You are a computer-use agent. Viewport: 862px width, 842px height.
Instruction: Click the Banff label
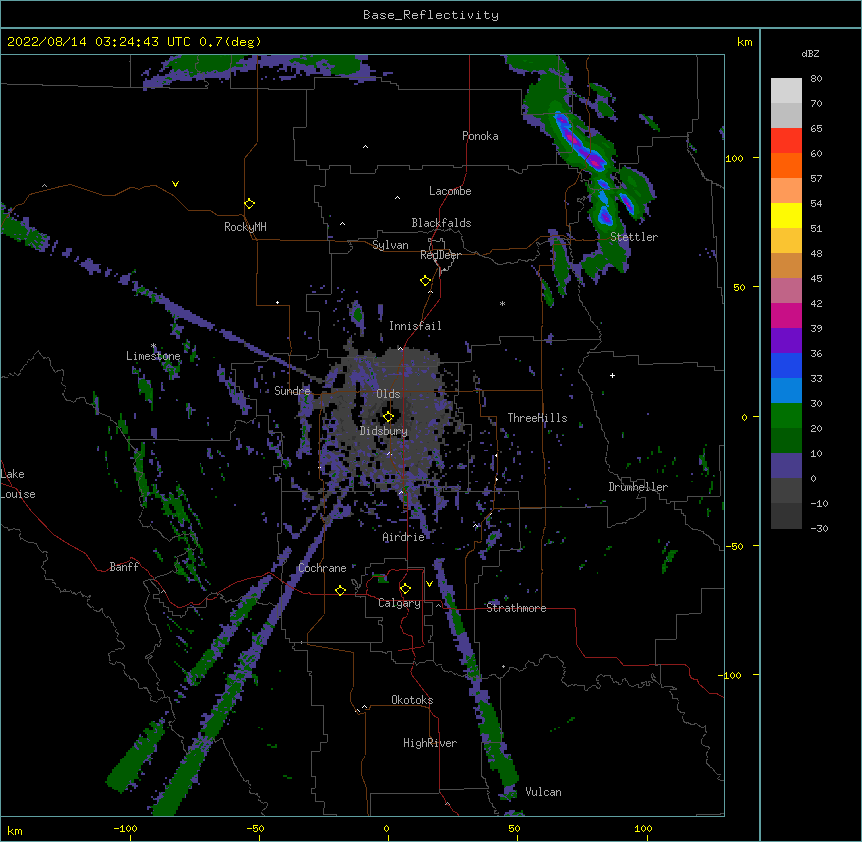124,567
